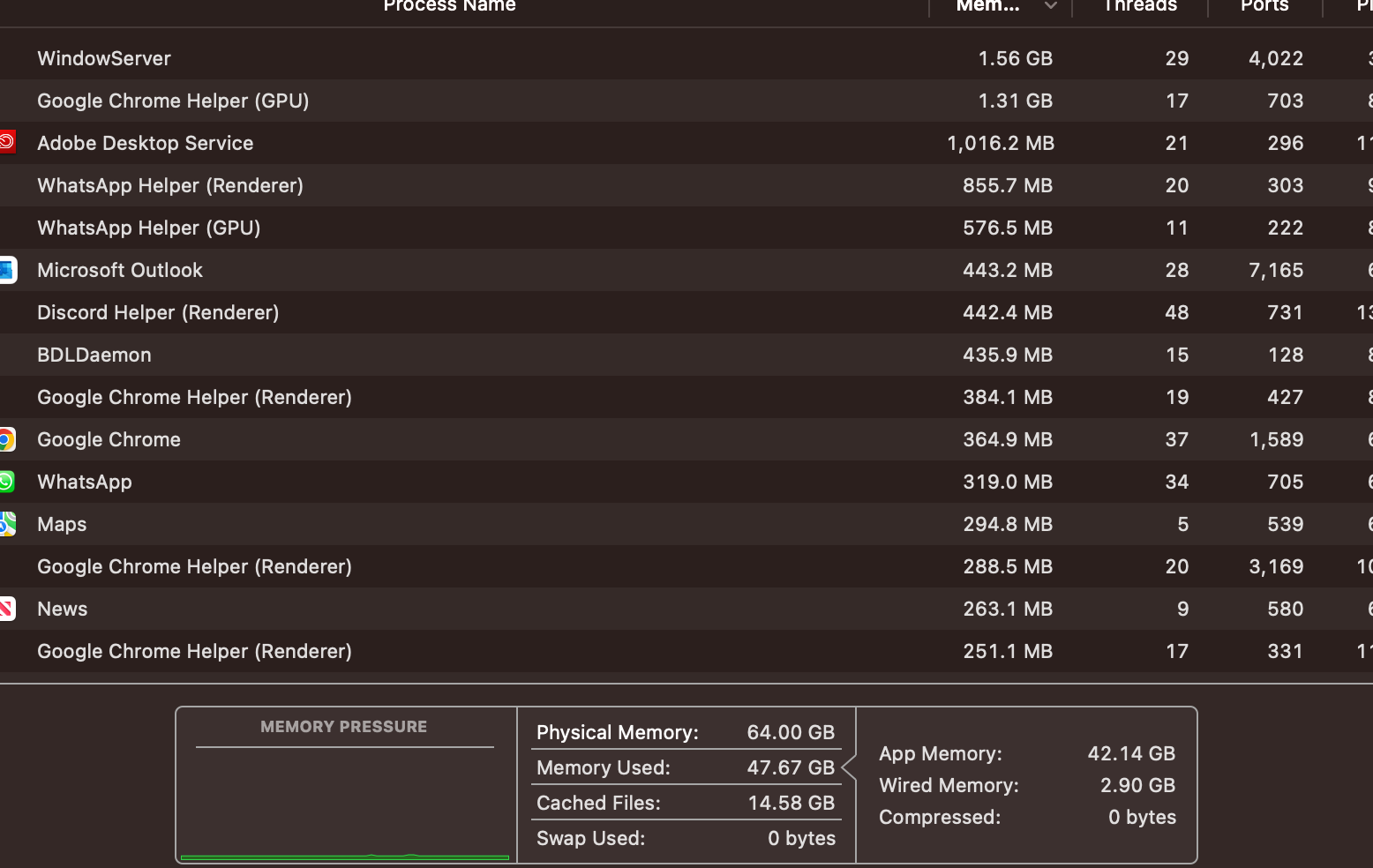Select Chrome Helper (Renderer) using 288.5 MB

click(x=194, y=566)
